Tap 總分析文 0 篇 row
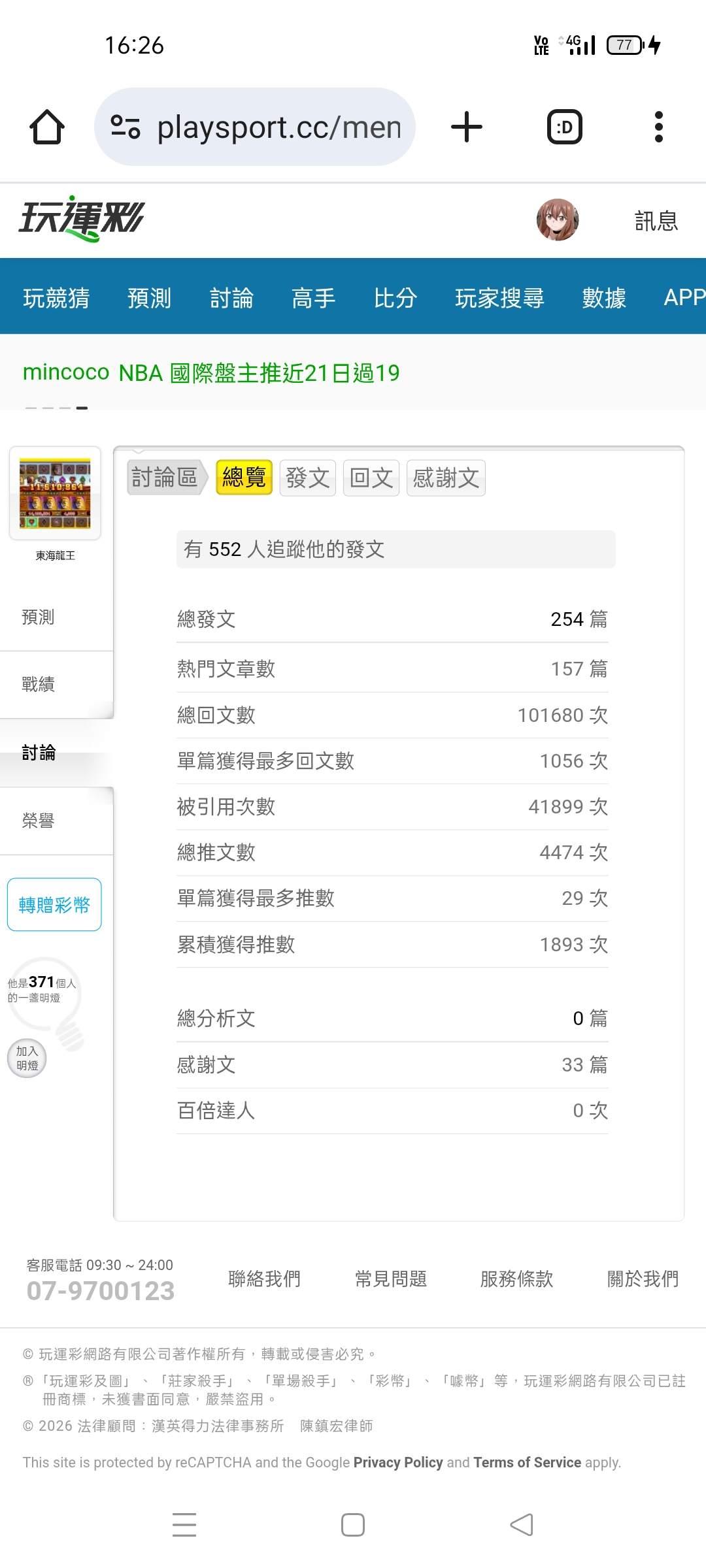The image size is (706, 1568). point(392,1018)
